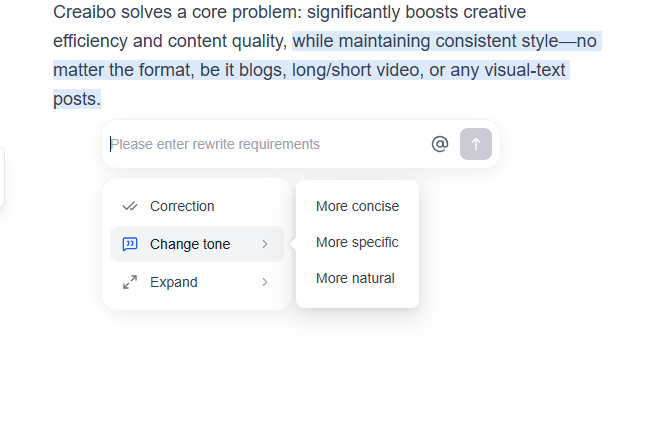Choose the Change tone menu entry
665x433 pixels.
190,244
